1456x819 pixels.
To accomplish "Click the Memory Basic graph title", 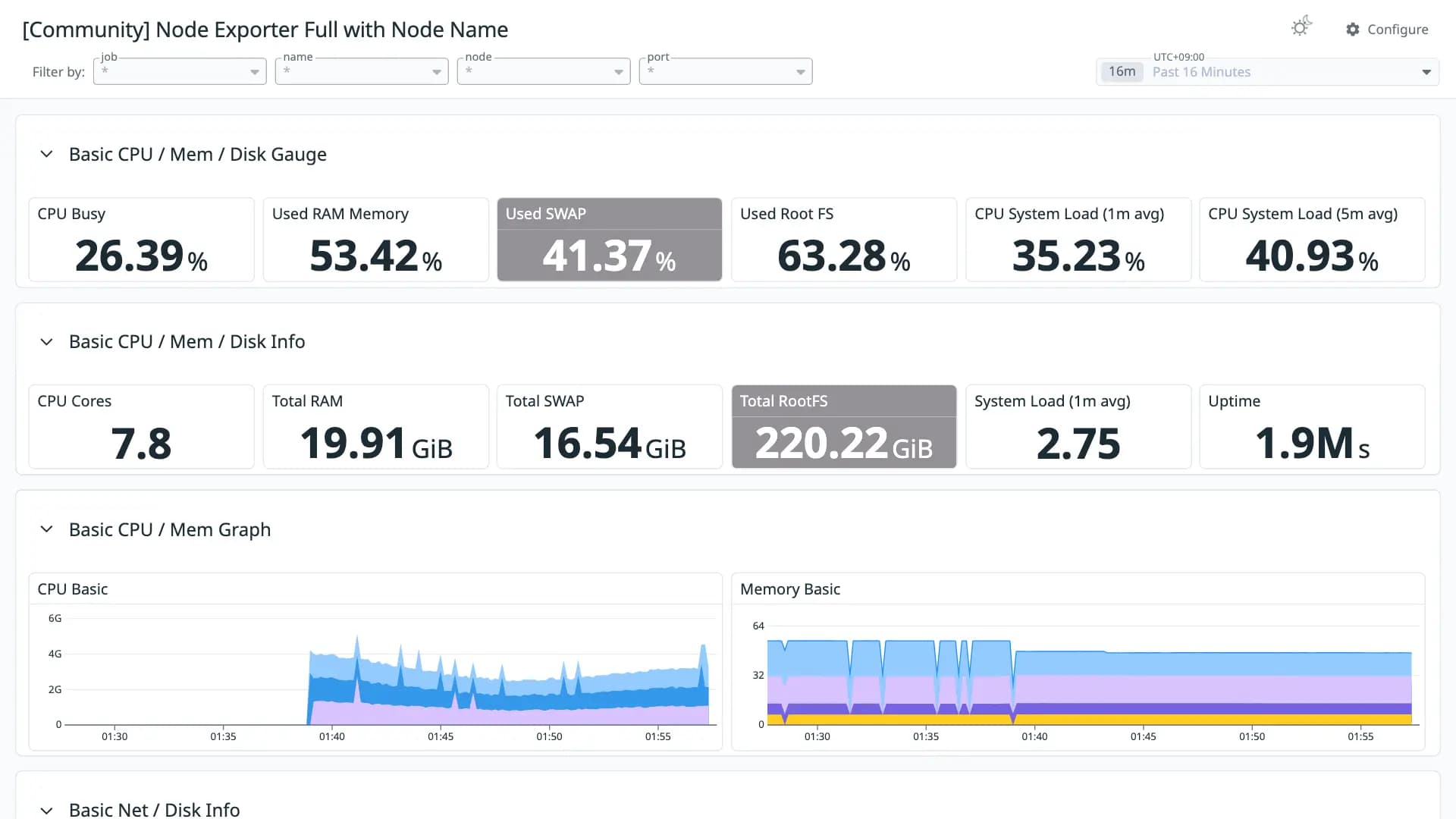I will (790, 589).
